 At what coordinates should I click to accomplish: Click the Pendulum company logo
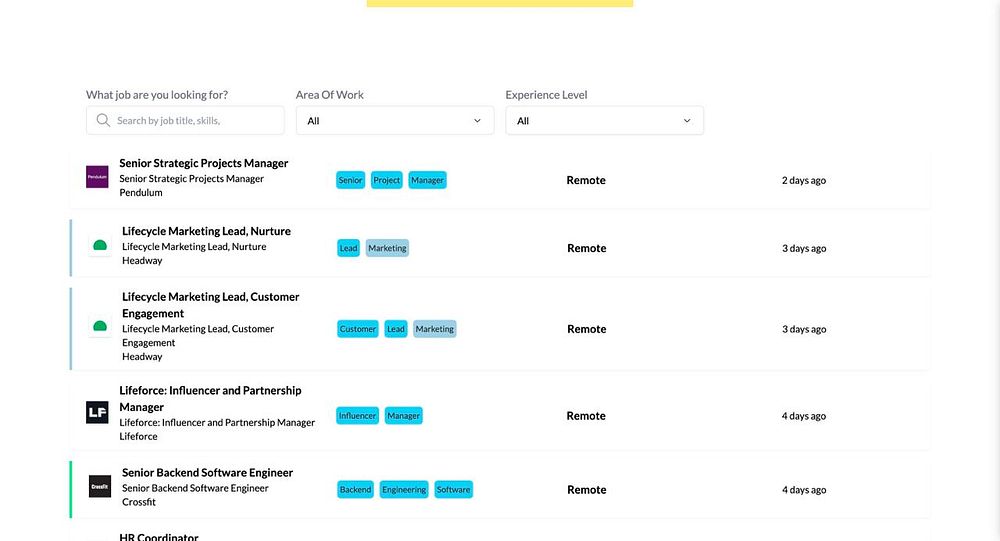(97, 177)
